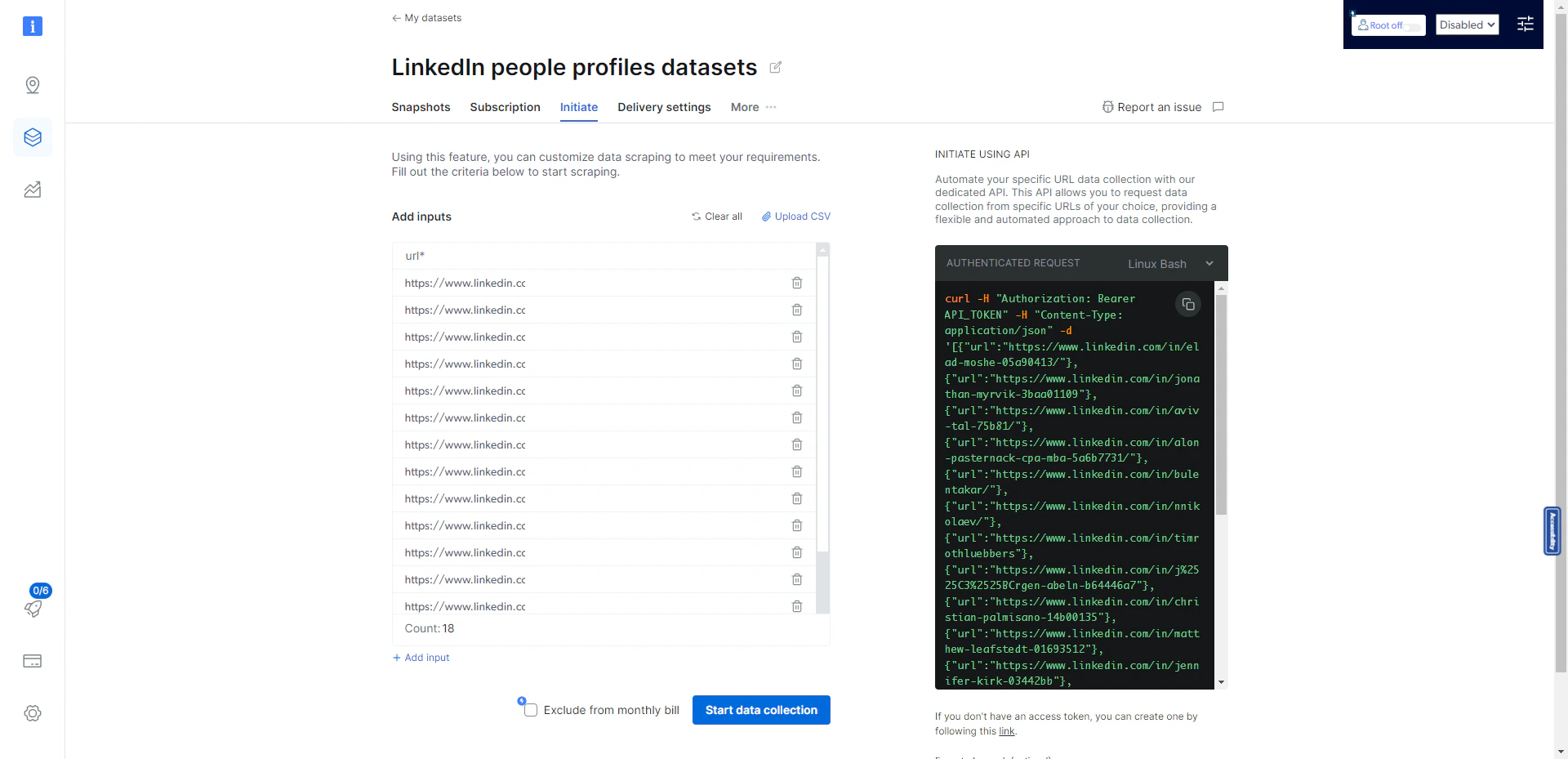1568x759 pixels.
Task: Select the Initiate tab
Action: [579, 107]
